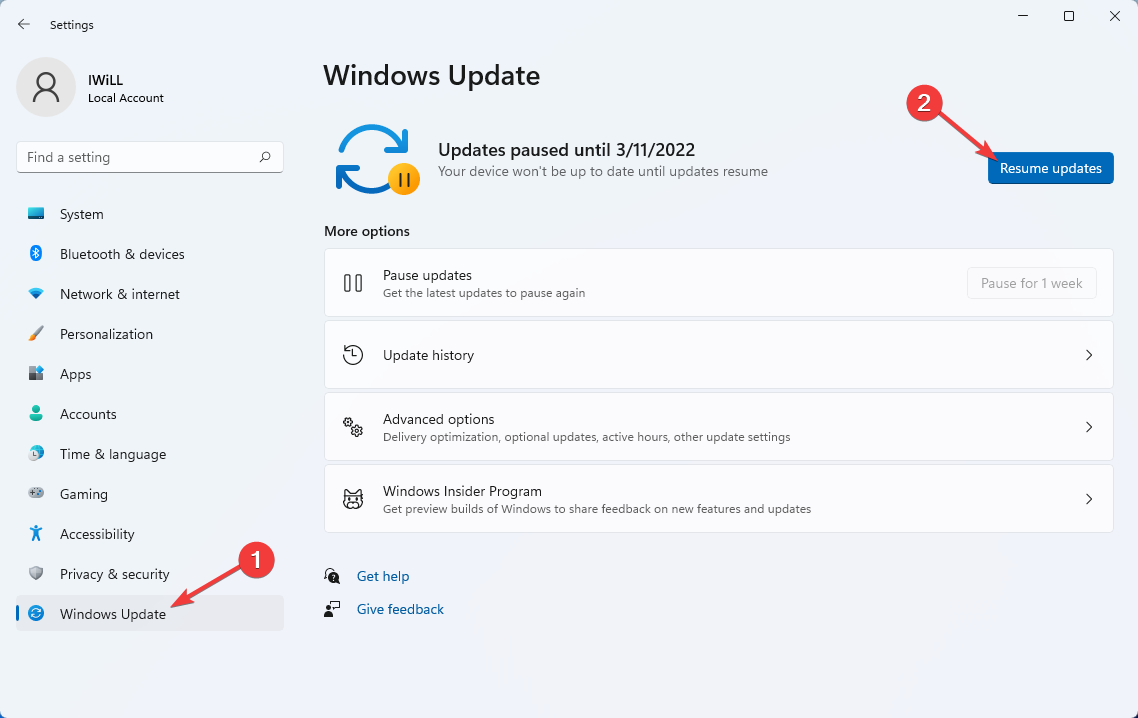Click the back arrow icon
Screen dimensions: 1138x718
(24, 25)
